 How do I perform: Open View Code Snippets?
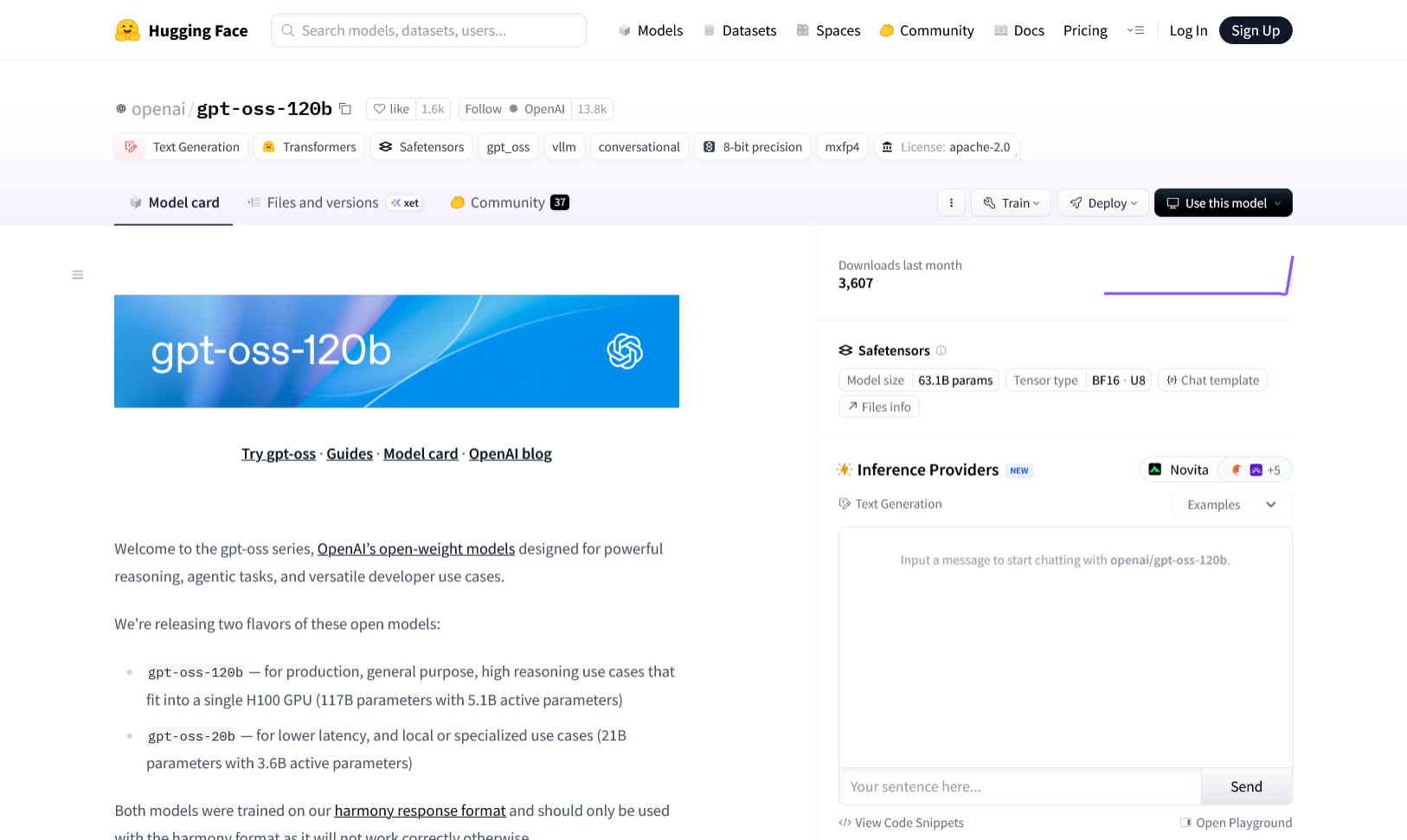[x=901, y=823]
